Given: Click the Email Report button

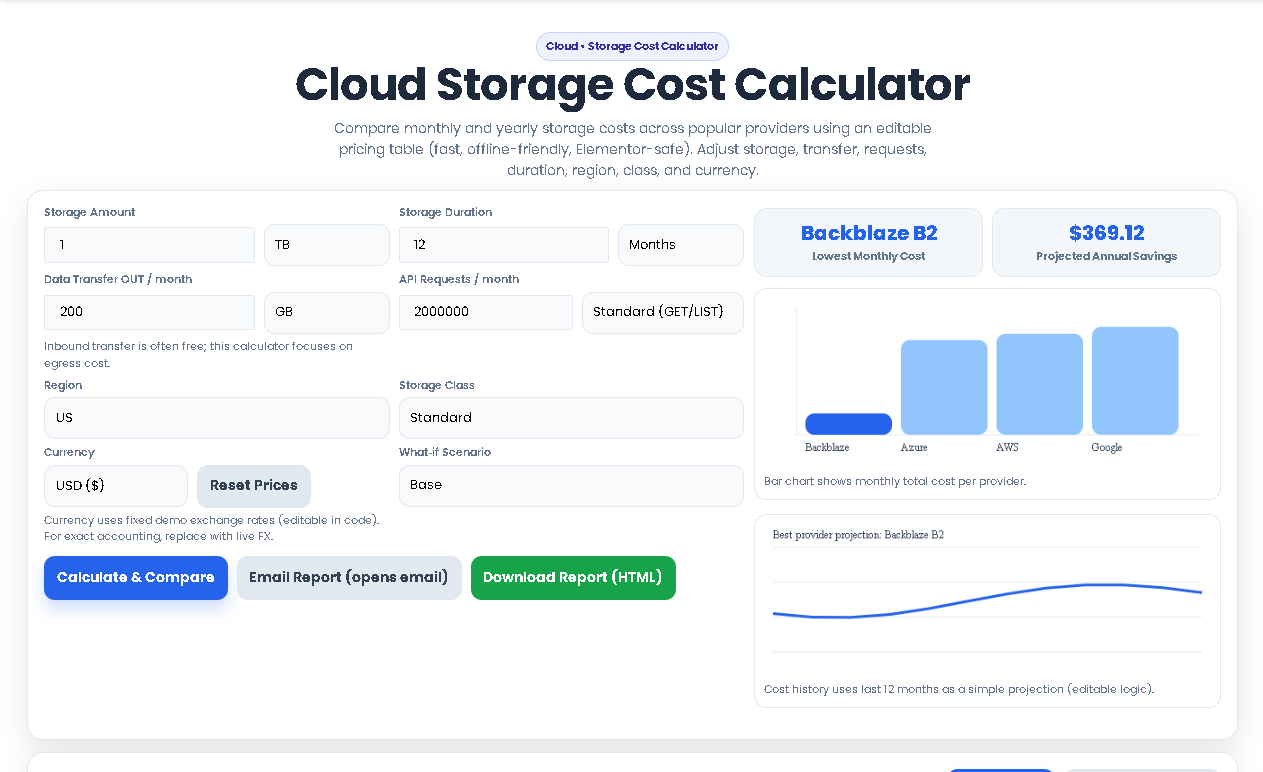Looking at the screenshot, I should coord(349,577).
